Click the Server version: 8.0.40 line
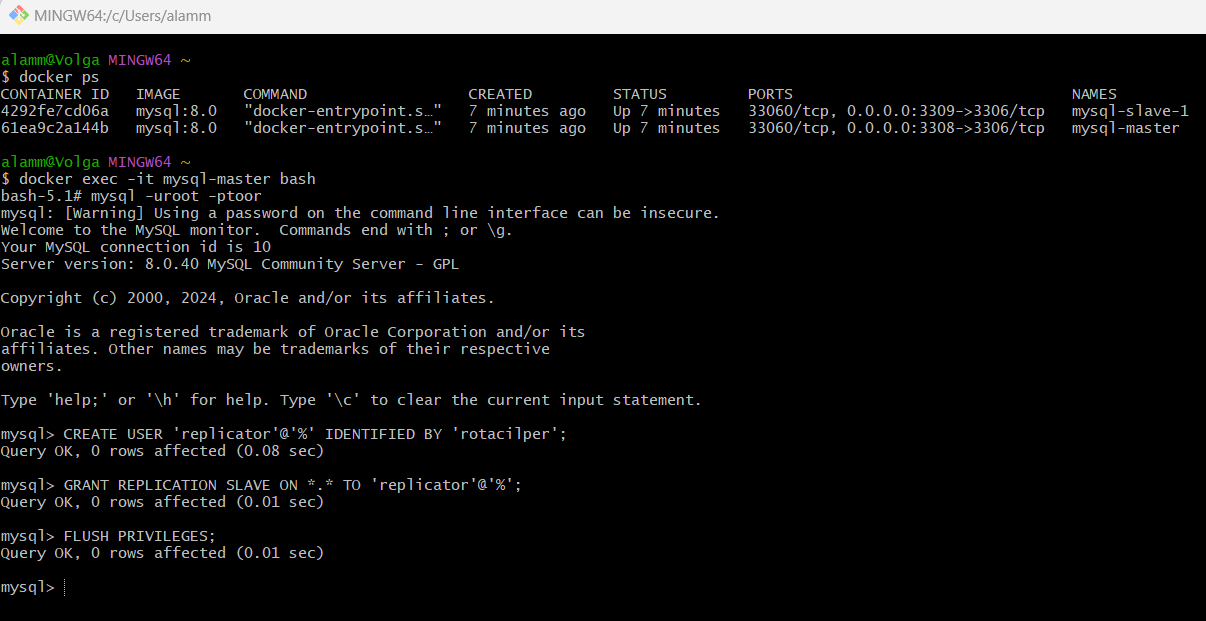Viewport: 1206px width, 621px height. pos(230,264)
